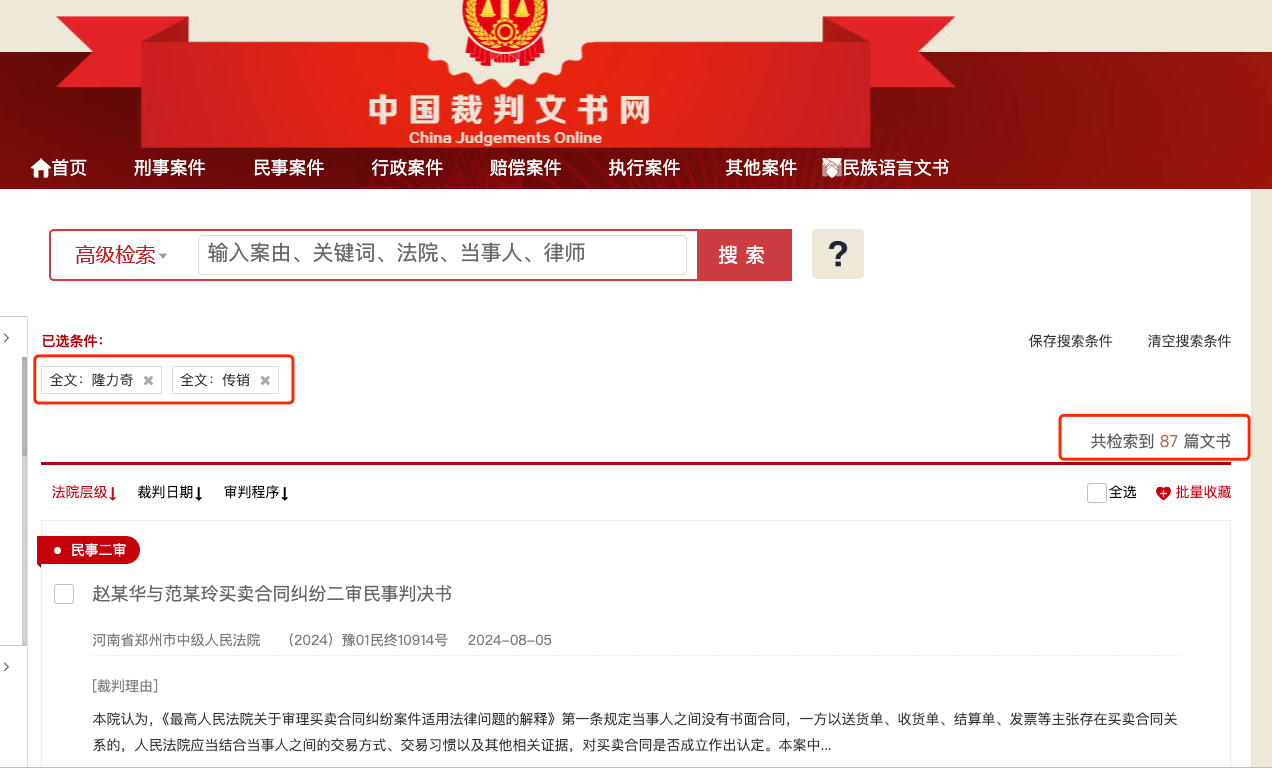
Task: Expand the upper left sidebar chevron
Action: (x=6, y=338)
